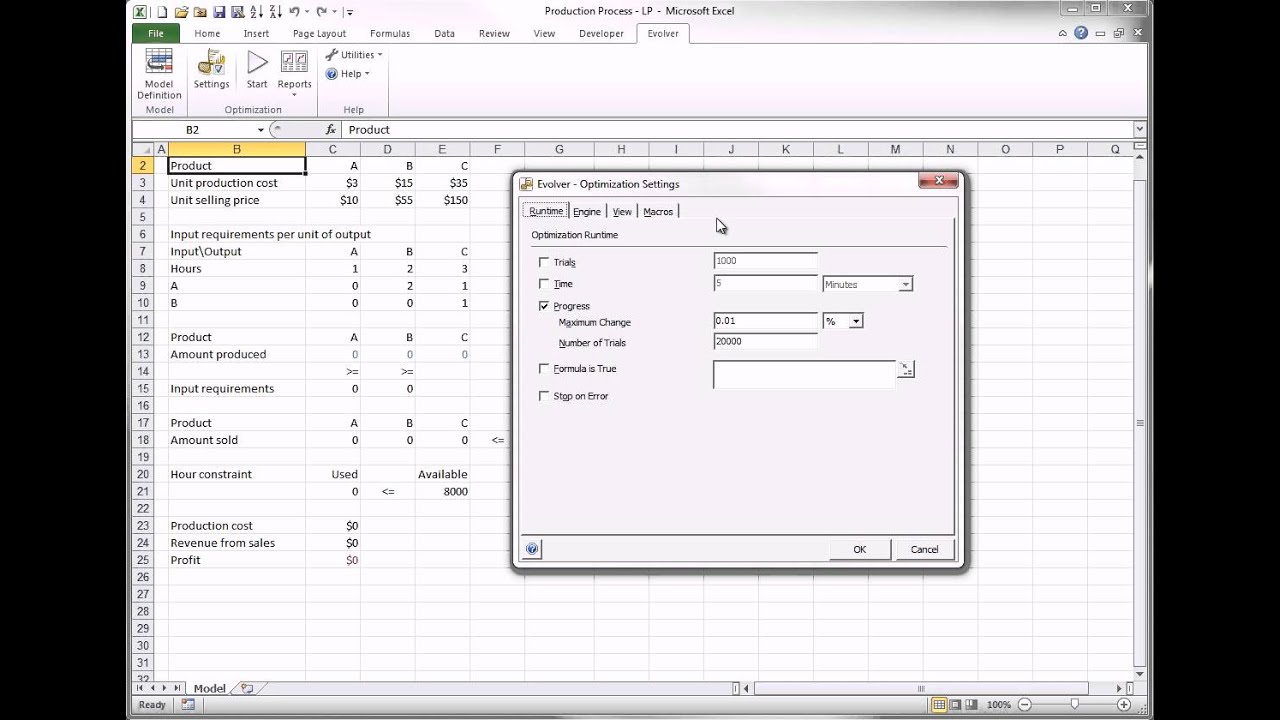Go to last sheet navigation arrow

coord(178,688)
